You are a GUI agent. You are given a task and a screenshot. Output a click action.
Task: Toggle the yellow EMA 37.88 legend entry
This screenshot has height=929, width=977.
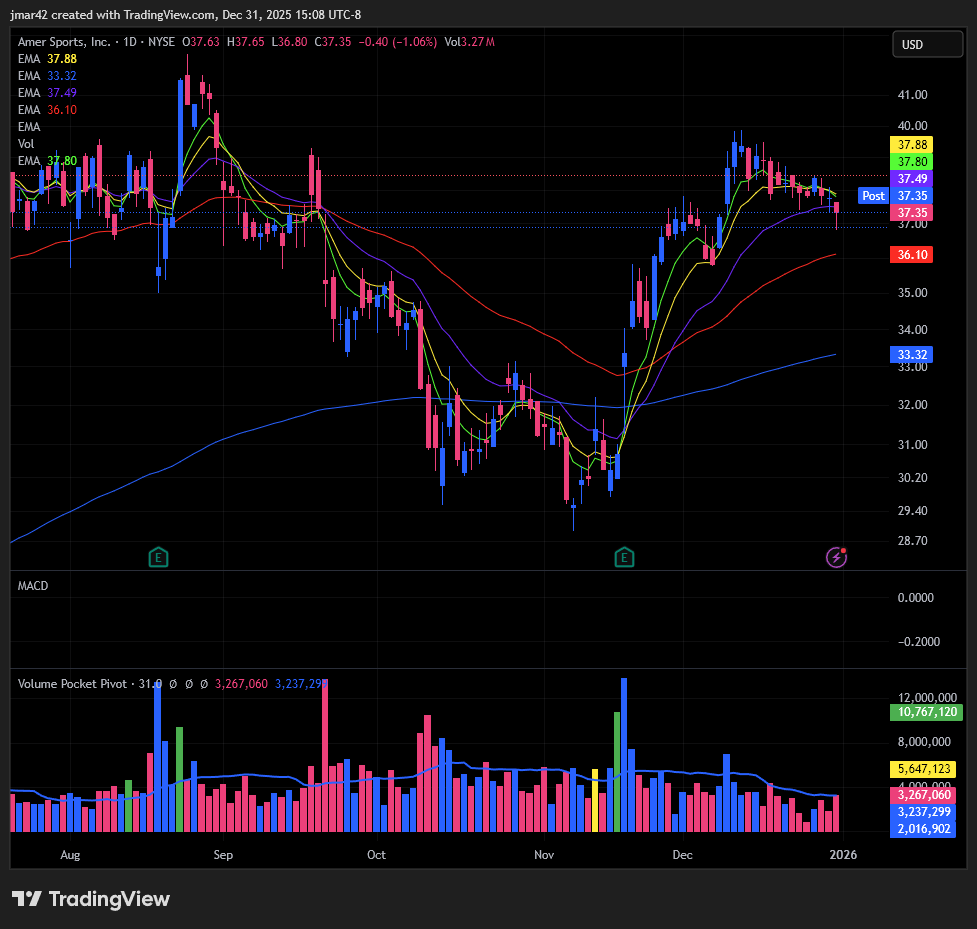click(47, 59)
